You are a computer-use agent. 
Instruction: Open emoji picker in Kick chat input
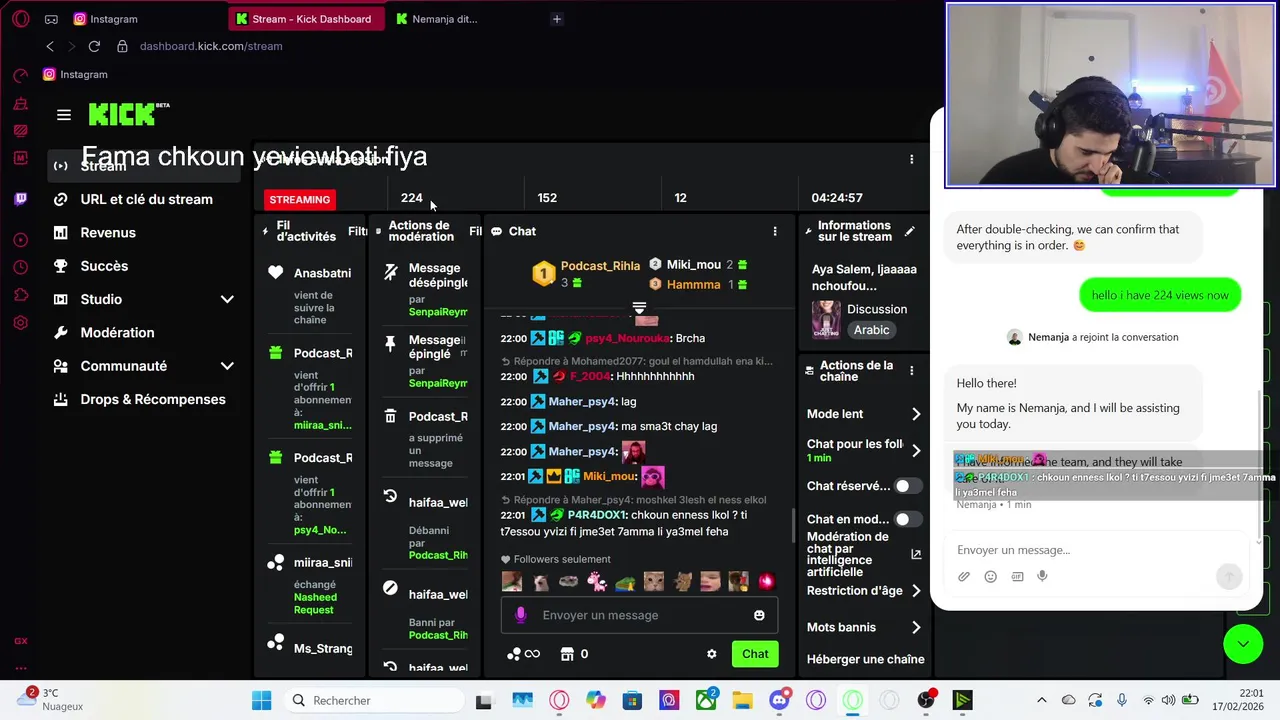point(759,615)
